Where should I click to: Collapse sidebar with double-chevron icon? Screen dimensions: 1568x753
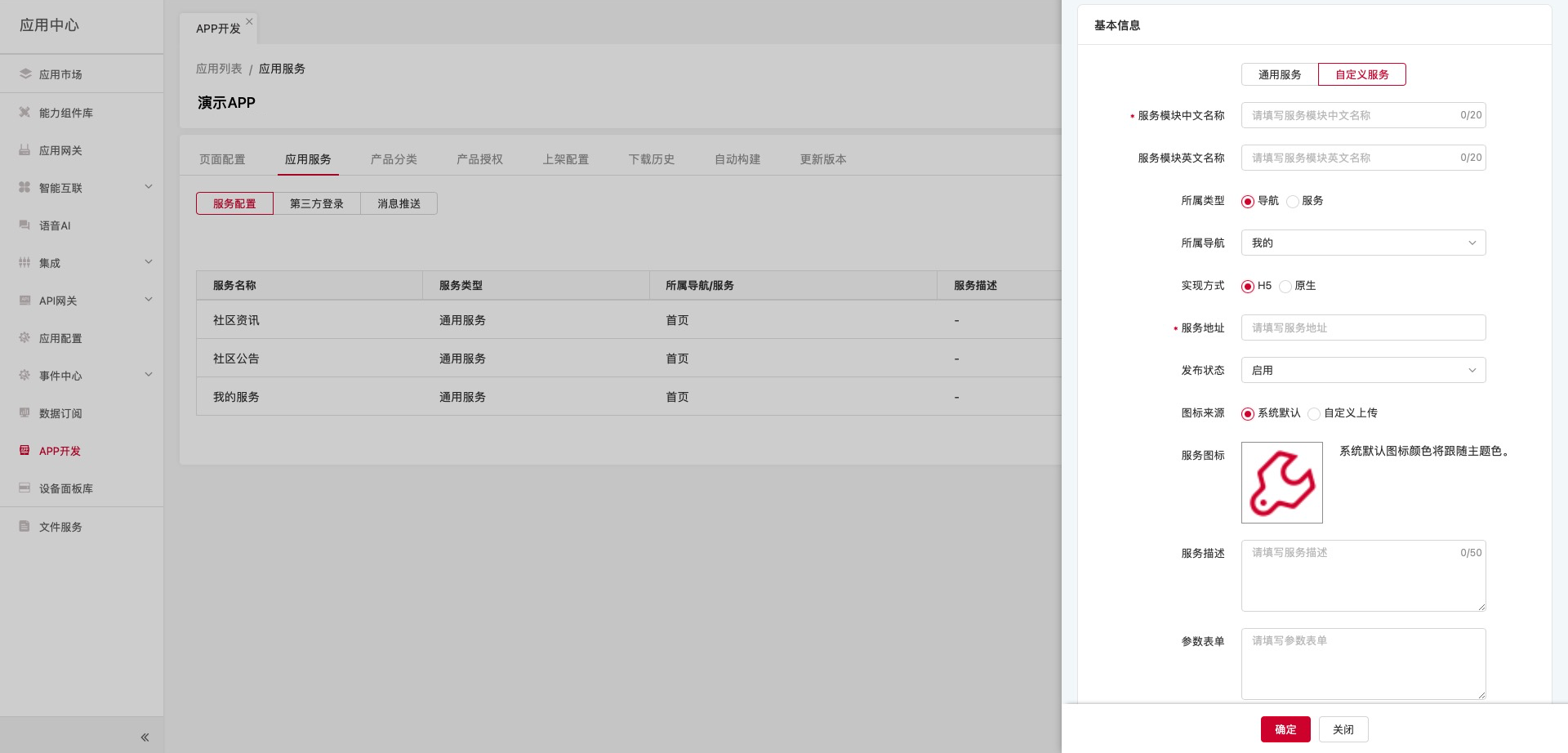pos(145,737)
